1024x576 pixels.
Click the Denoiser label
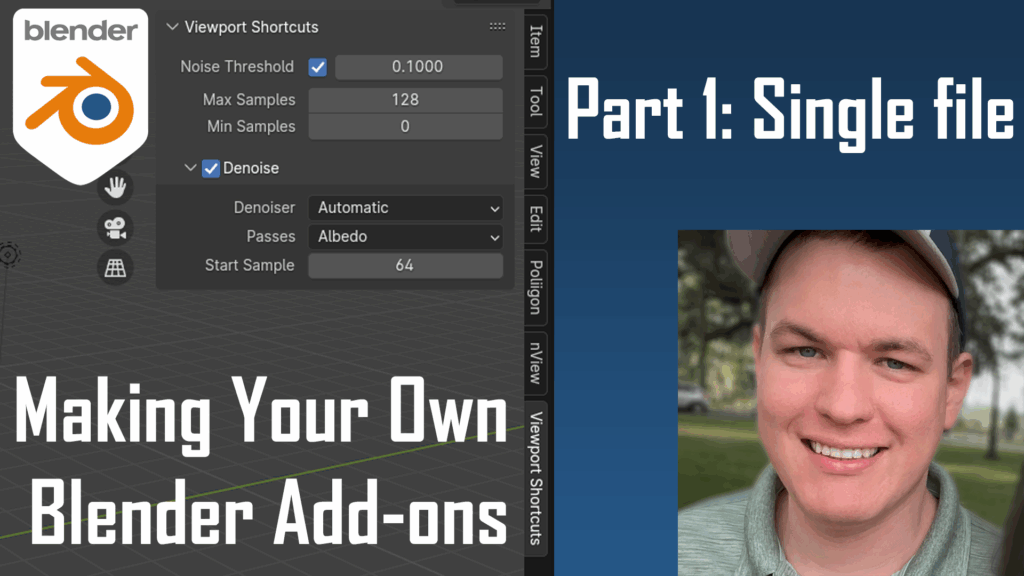pos(264,208)
